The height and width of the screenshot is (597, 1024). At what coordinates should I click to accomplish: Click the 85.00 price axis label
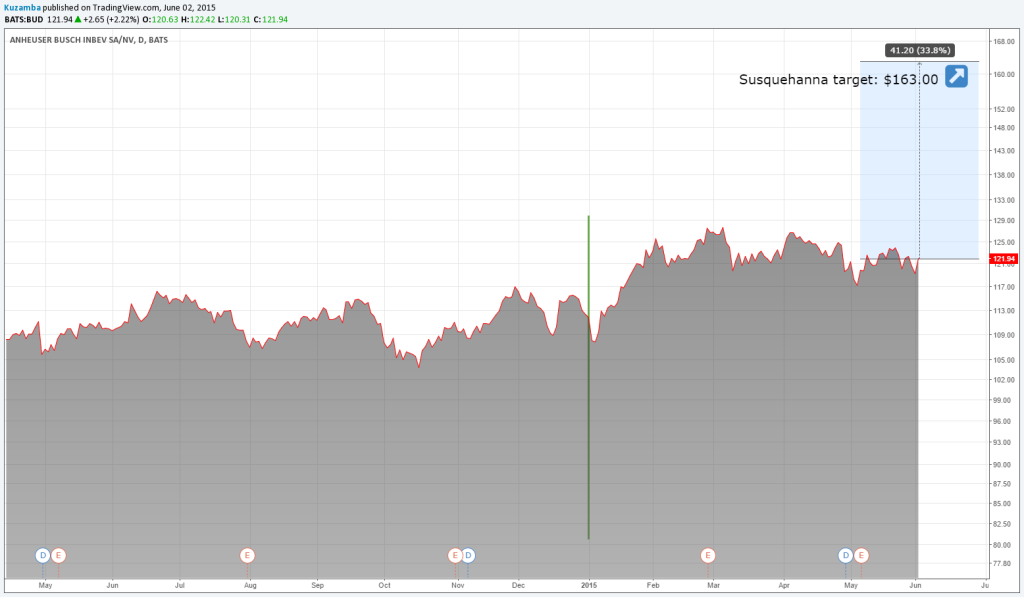[x=1004, y=504]
